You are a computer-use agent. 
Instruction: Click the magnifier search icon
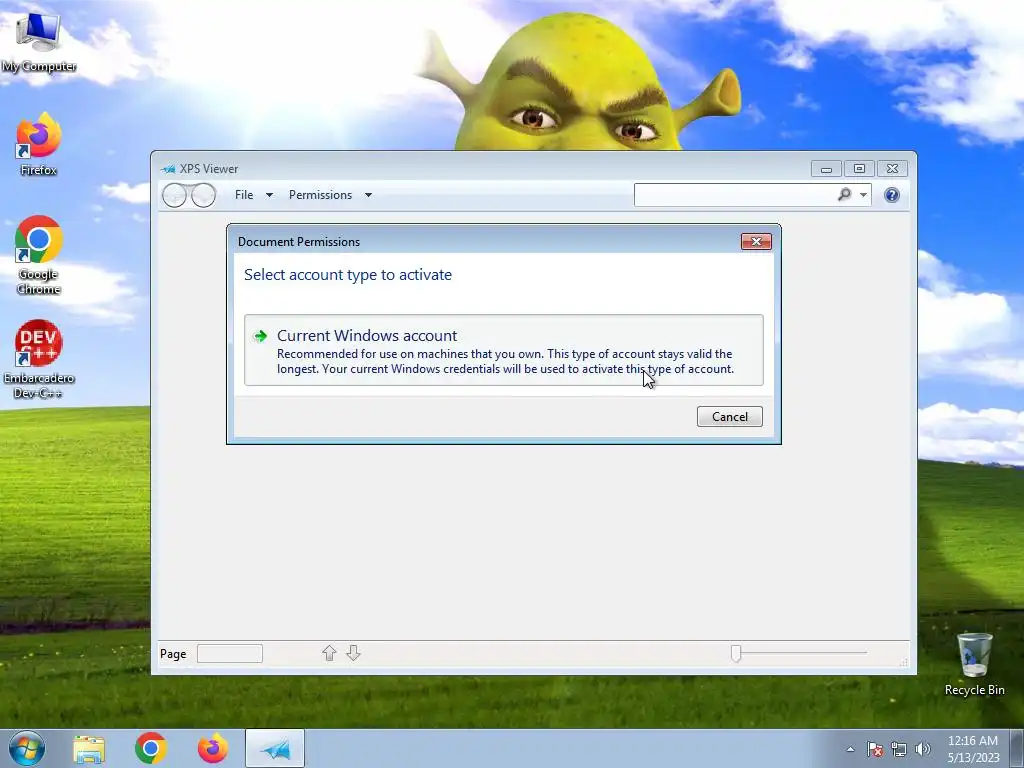pos(844,194)
